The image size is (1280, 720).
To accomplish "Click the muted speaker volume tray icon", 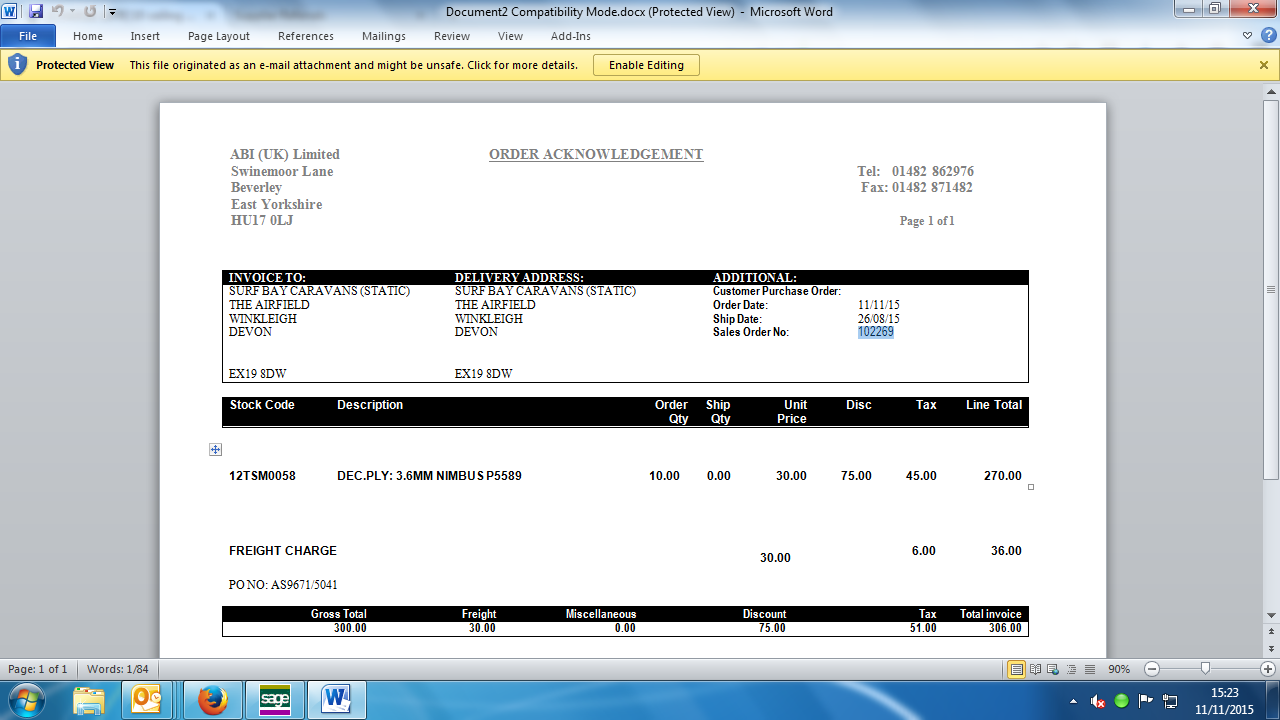I will pyautogui.click(x=1098, y=700).
